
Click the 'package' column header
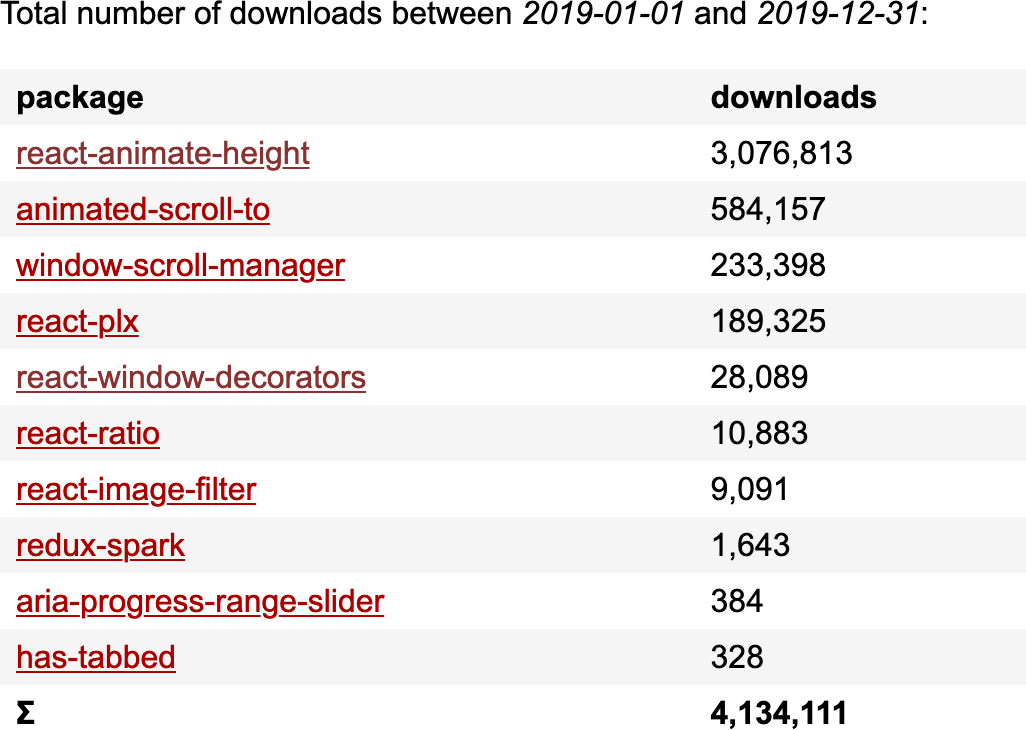click(80, 98)
